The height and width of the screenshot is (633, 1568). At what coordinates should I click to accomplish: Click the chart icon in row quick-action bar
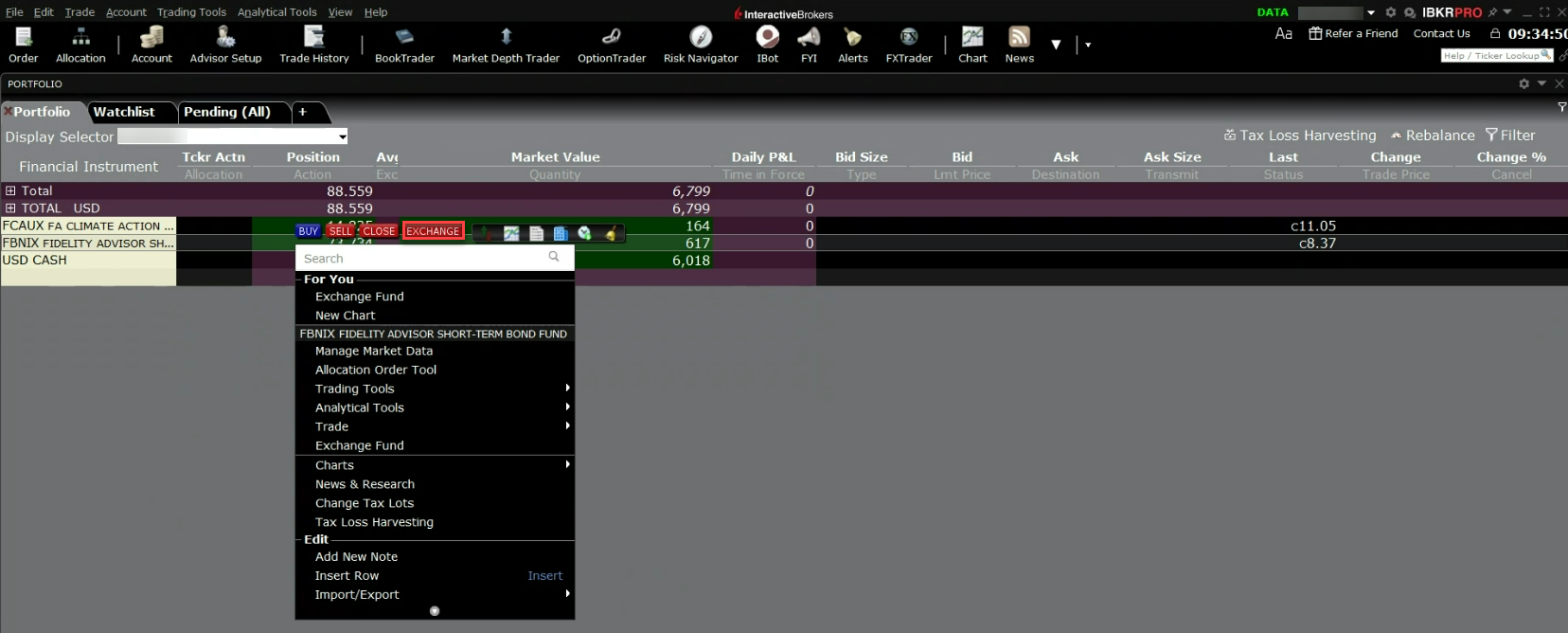pos(511,233)
